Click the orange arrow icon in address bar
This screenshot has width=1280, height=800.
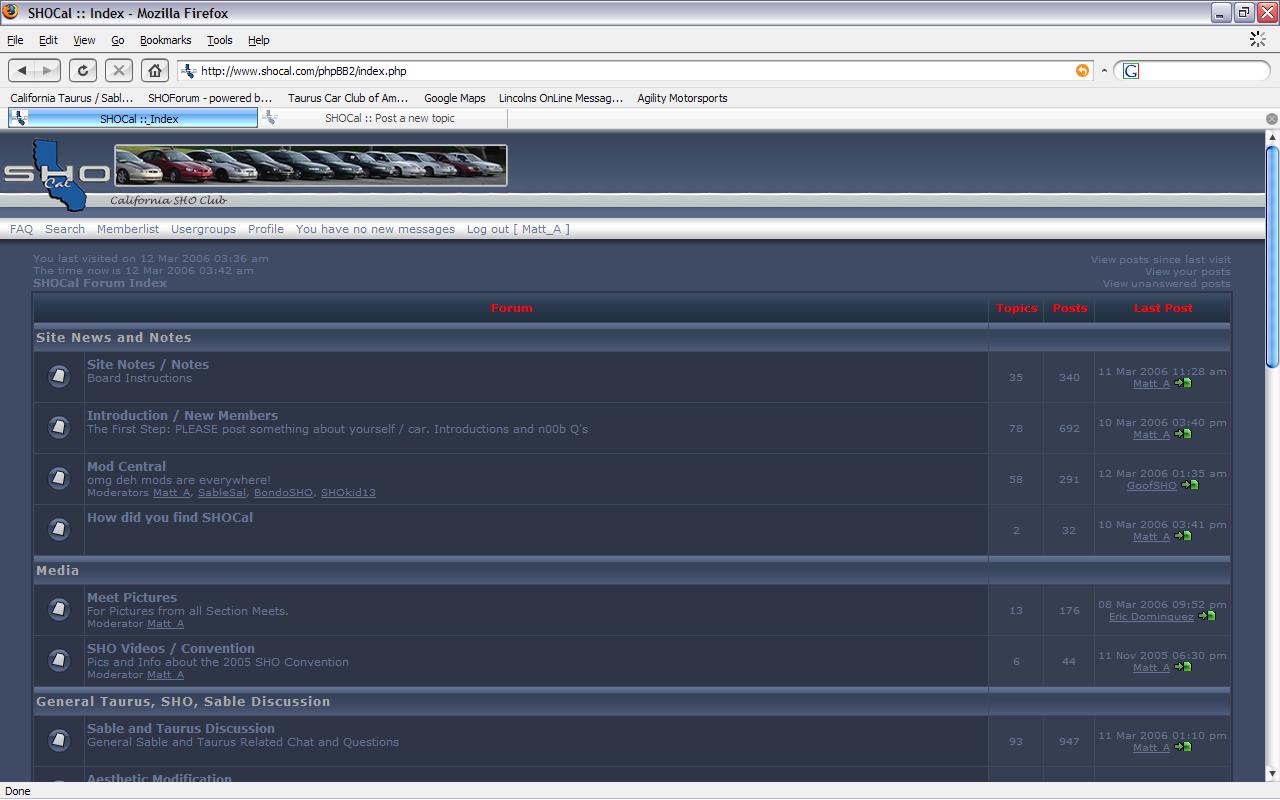tap(1082, 71)
